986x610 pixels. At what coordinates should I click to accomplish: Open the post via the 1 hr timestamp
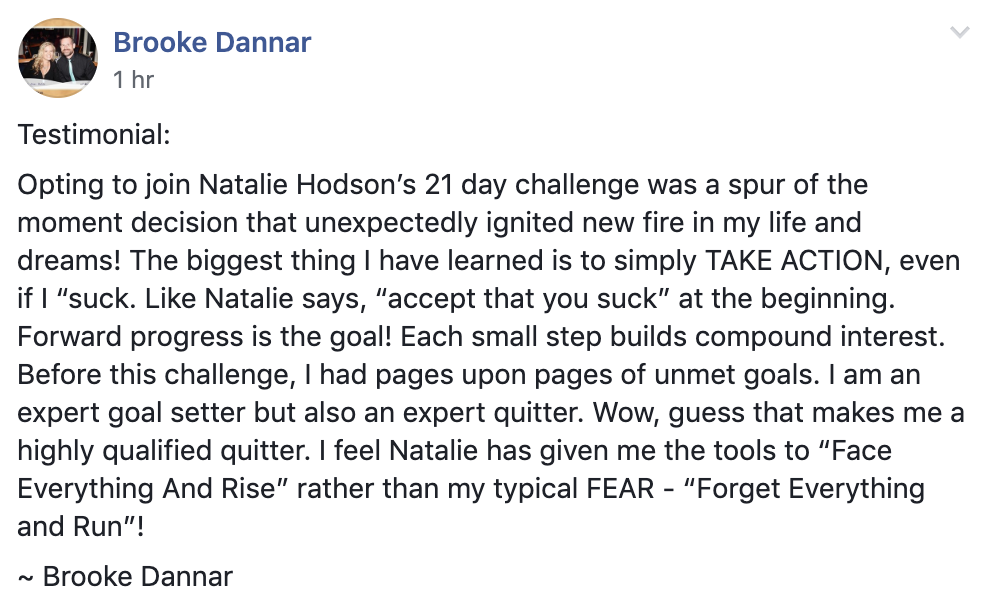[x=133, y=80]
